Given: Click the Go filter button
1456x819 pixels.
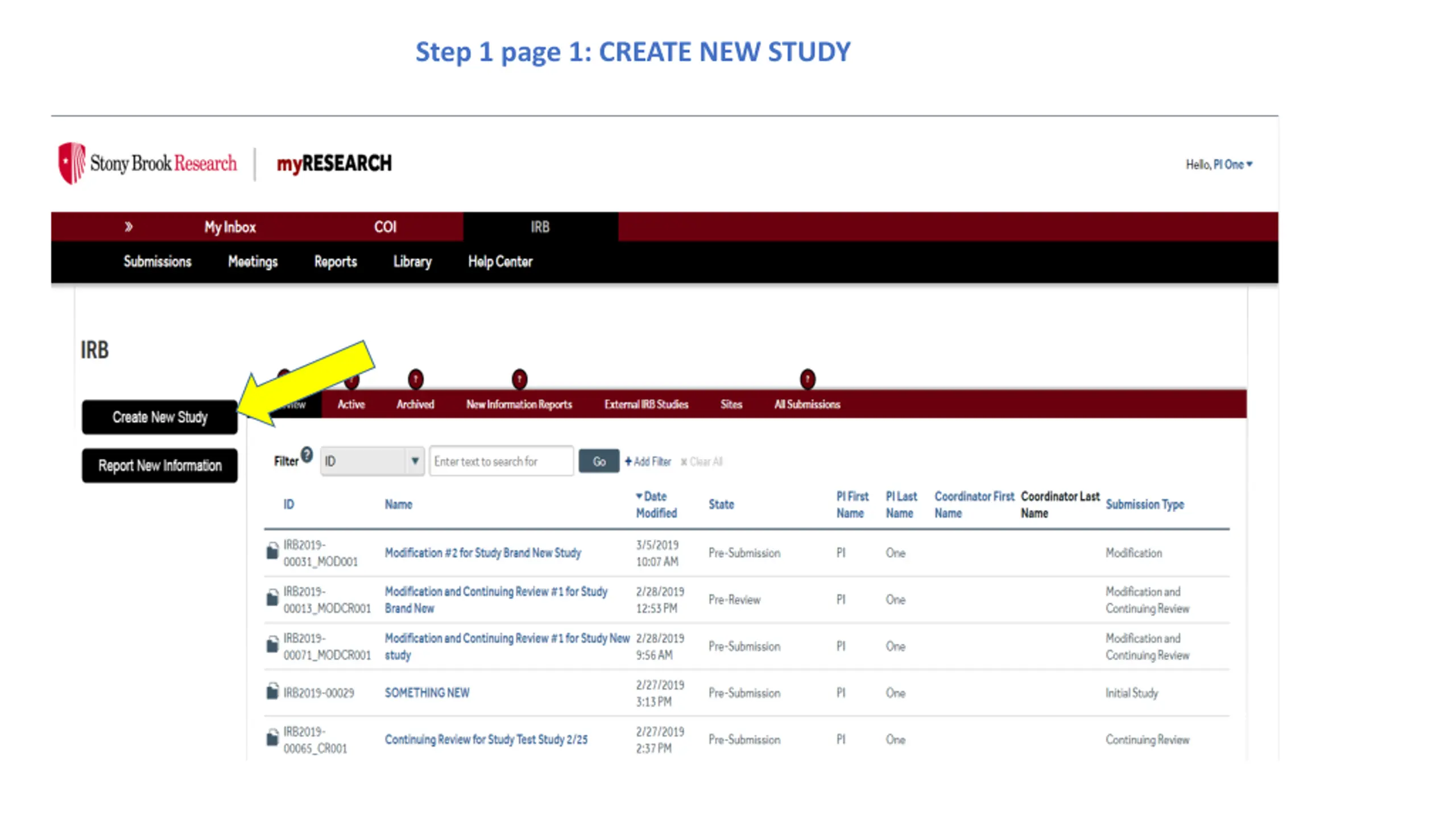Looking at the screenshot, I should [599, 461].
